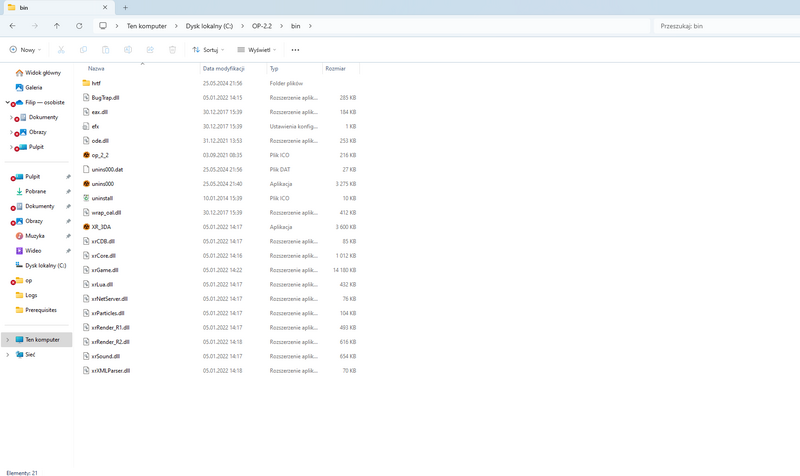Open the three-dot more options menu

(x=295, y=50)
